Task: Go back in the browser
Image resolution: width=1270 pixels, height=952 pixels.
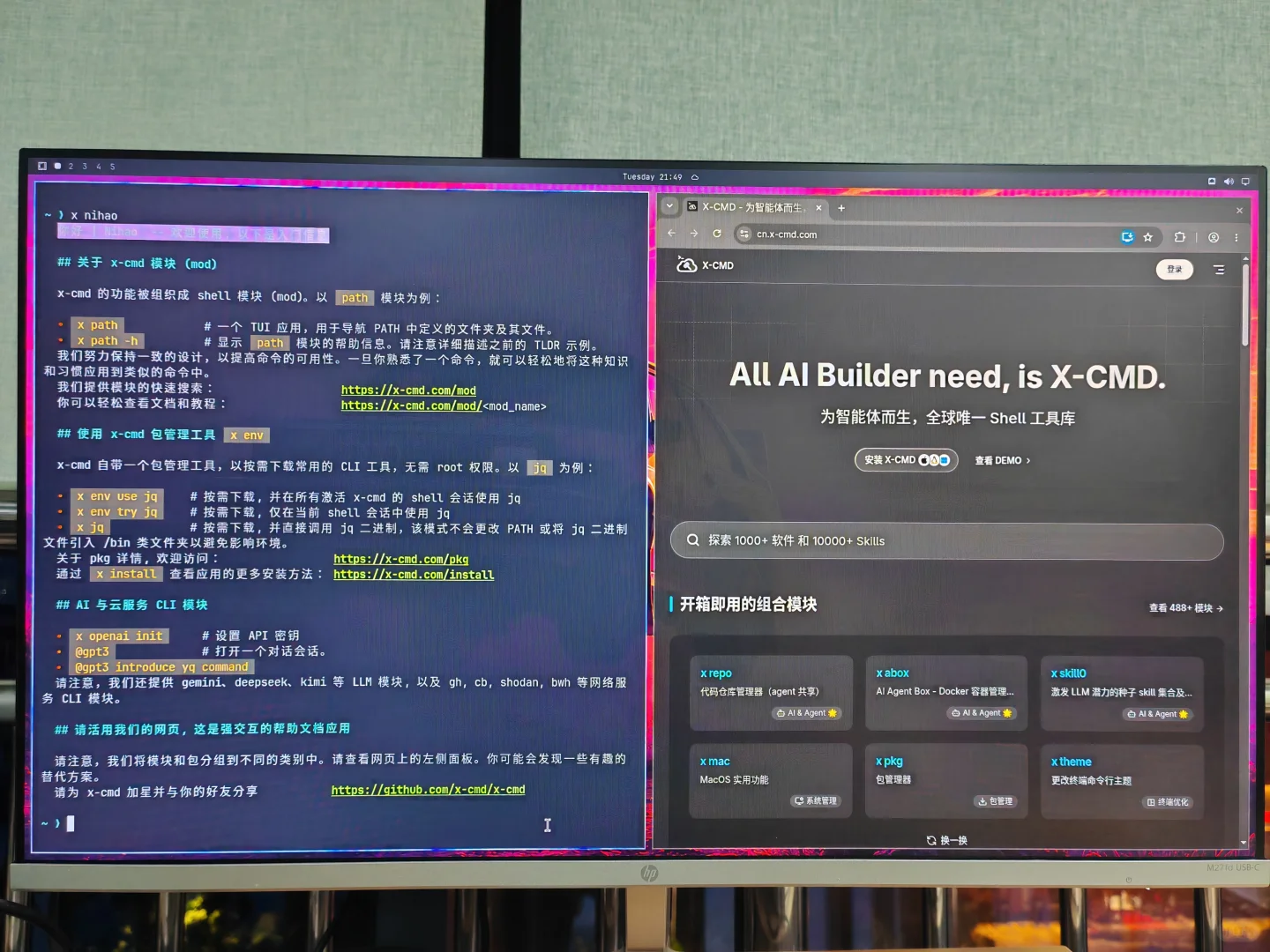Action: [672, 234]
